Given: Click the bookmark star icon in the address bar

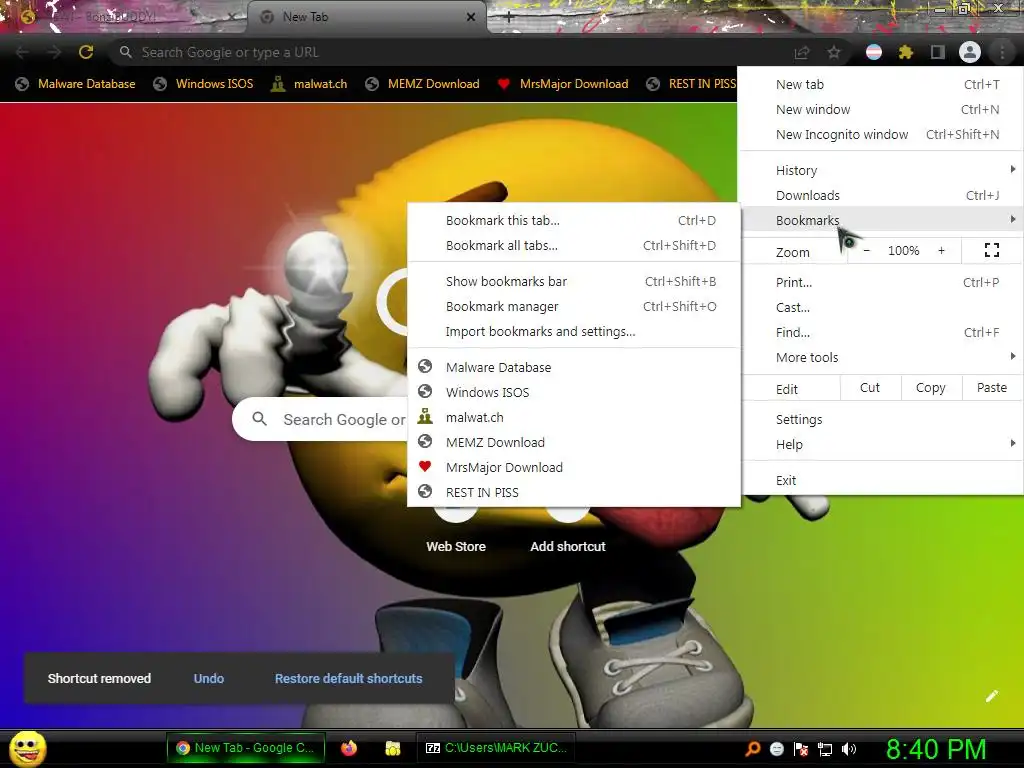Looking at the screenshot, I should coord(834,52).
